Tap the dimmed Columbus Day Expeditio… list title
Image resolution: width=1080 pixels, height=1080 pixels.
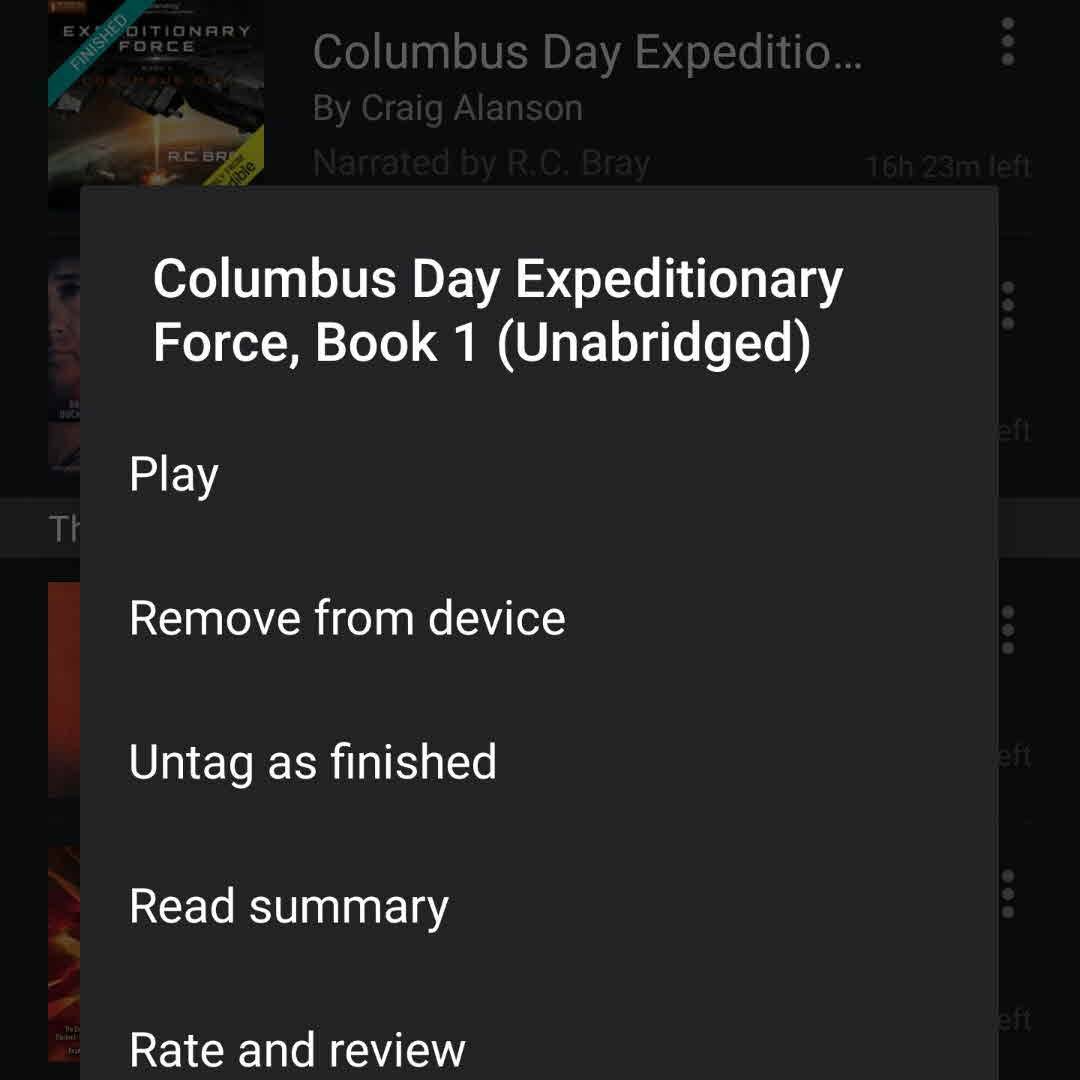(x=587, y=53)
